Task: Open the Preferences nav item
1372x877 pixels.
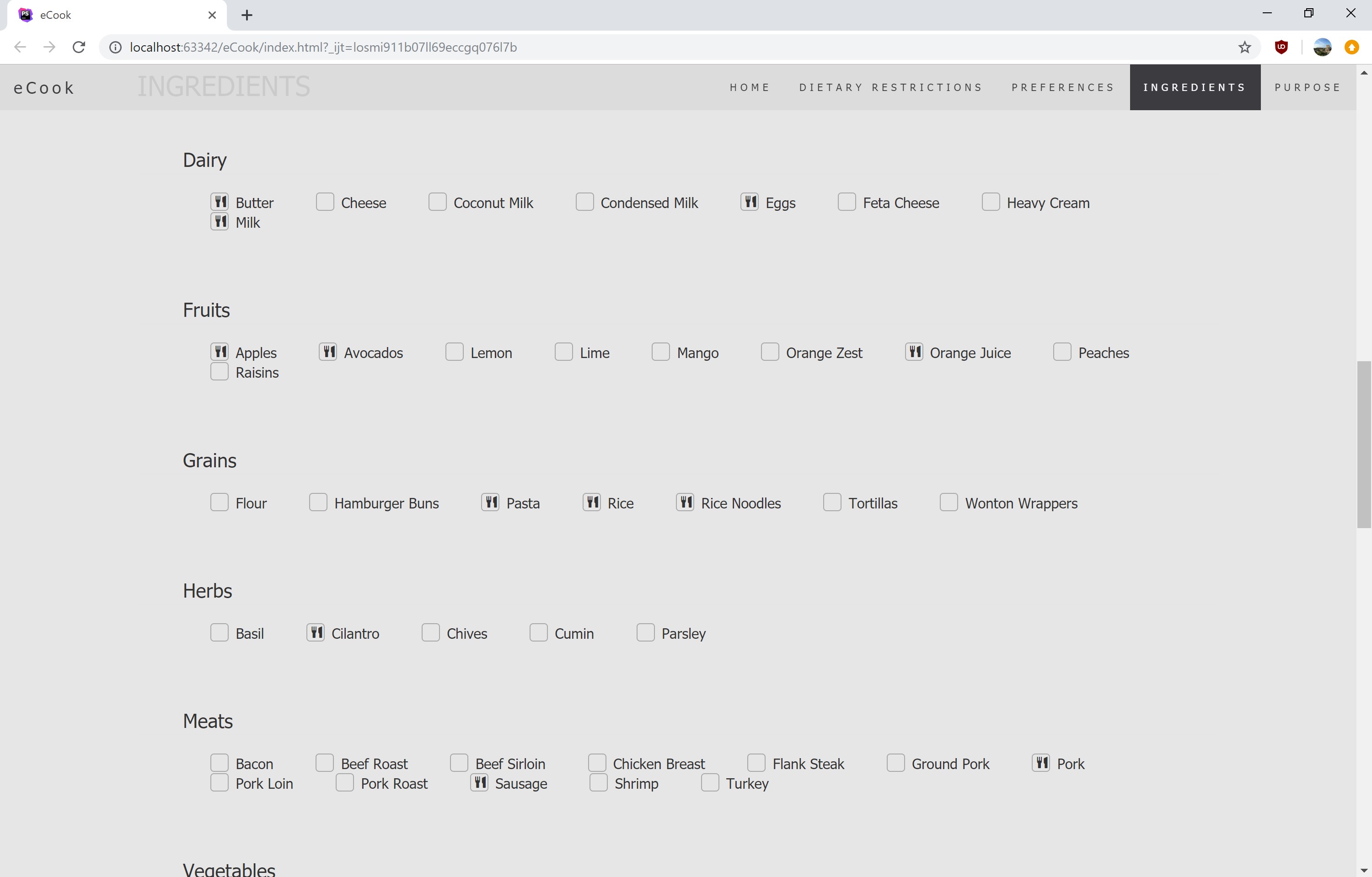Action: pyautogui.click(x=1063, y=87)
